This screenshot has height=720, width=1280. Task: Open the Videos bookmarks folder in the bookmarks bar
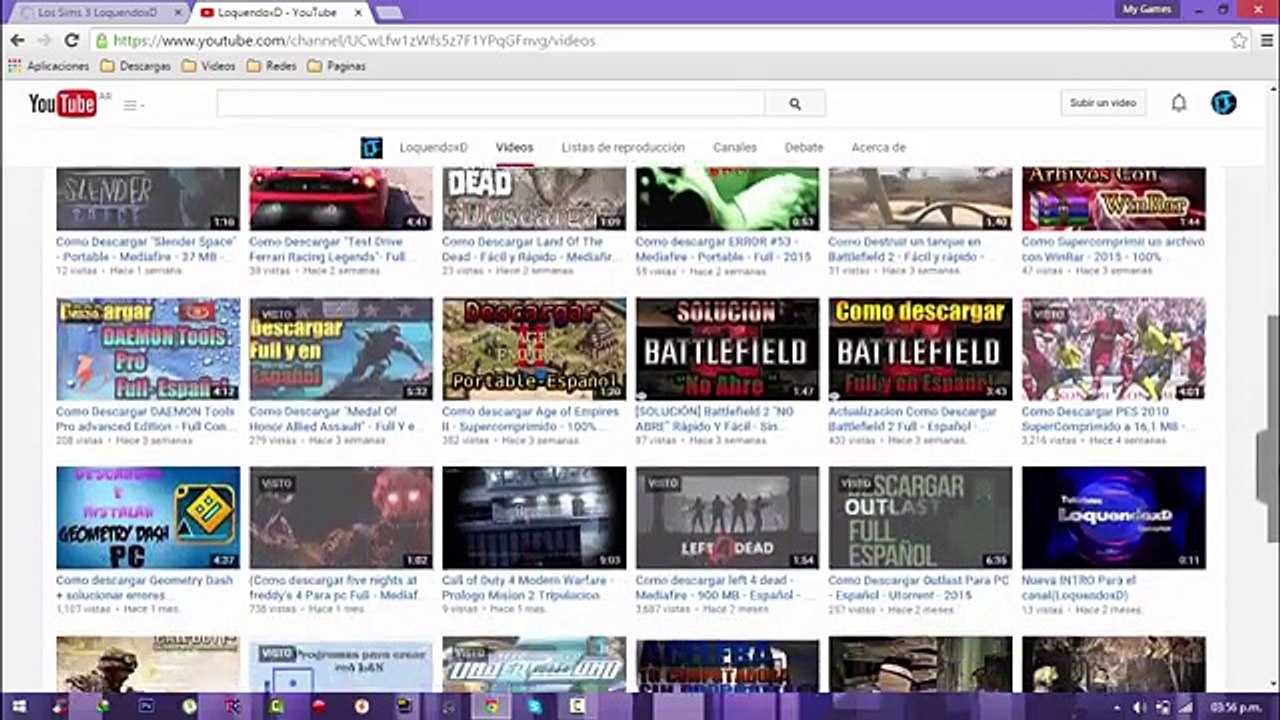click(x=209, y=66)
